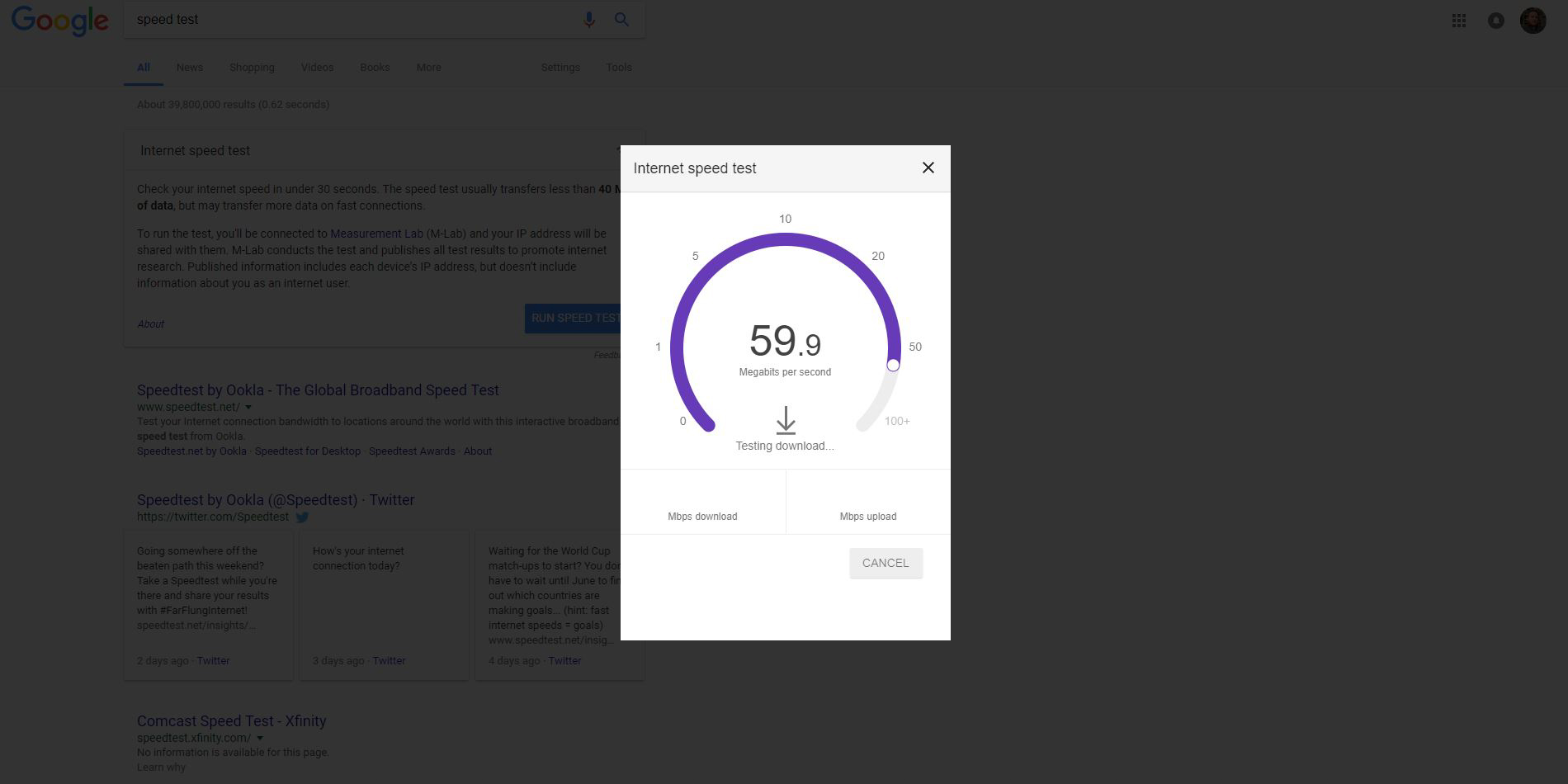Screen dimensions: 1568x784
Task: Click the magnifying glass search icon
Action: (621, 19)
